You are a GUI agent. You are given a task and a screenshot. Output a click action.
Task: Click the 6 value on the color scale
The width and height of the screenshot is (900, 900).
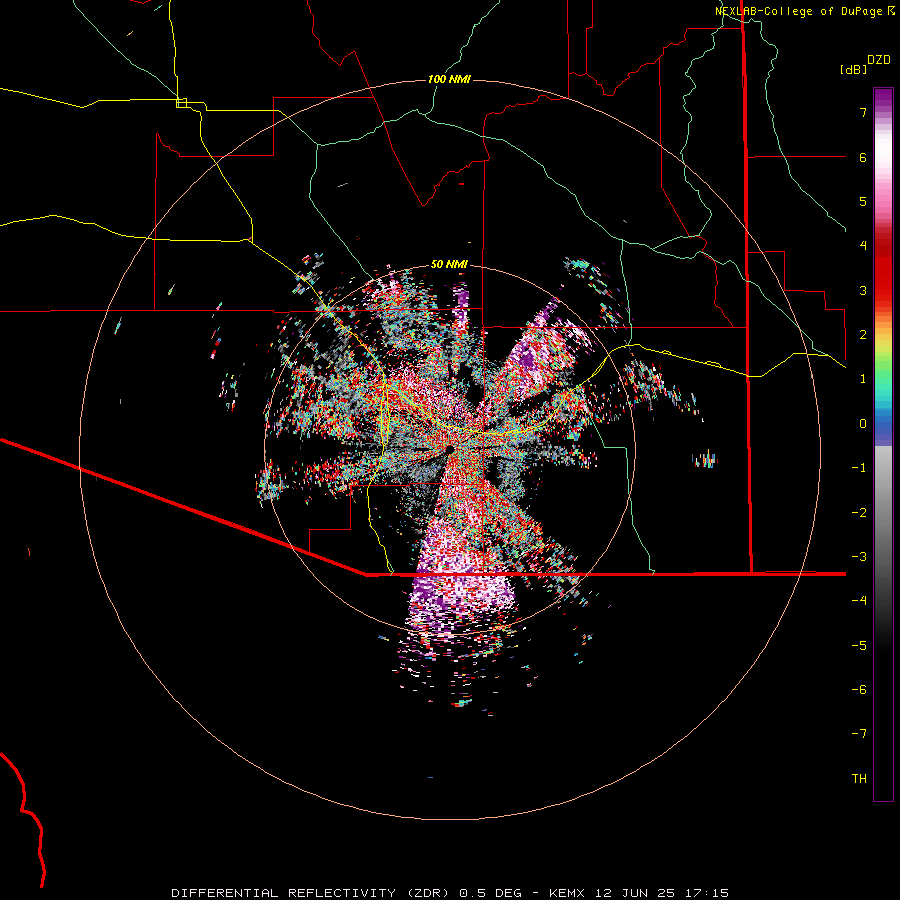click(863, 157)
